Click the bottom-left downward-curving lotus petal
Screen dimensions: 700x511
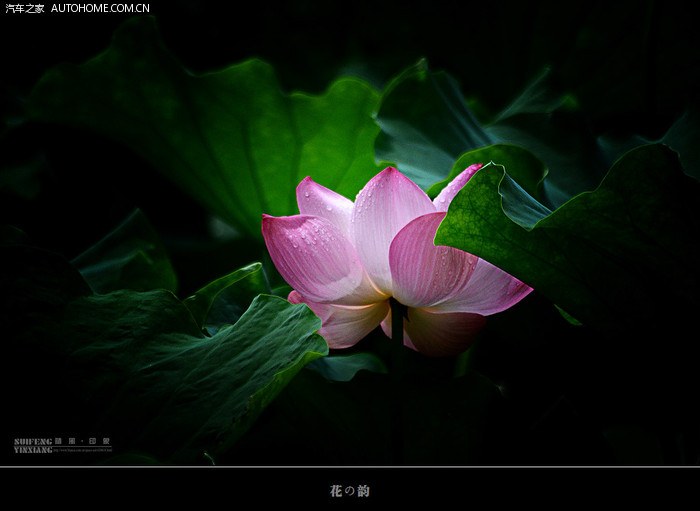pyautogui.click(x=345, y=322)
